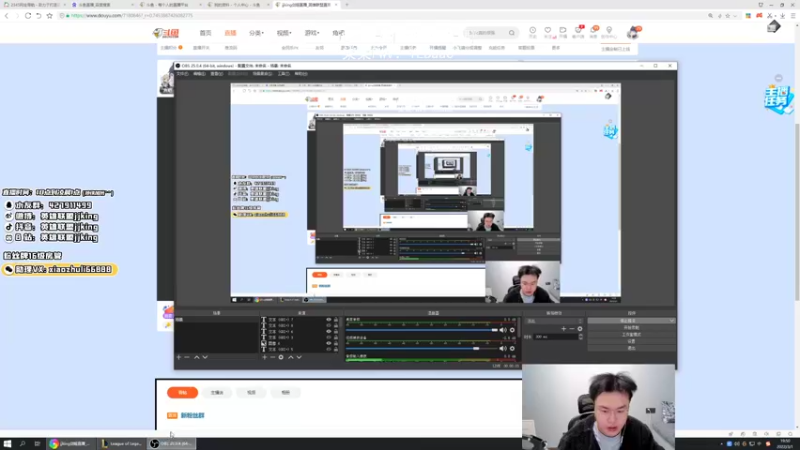Move scene down with arrow in Scenes panel

coord(205,357)
